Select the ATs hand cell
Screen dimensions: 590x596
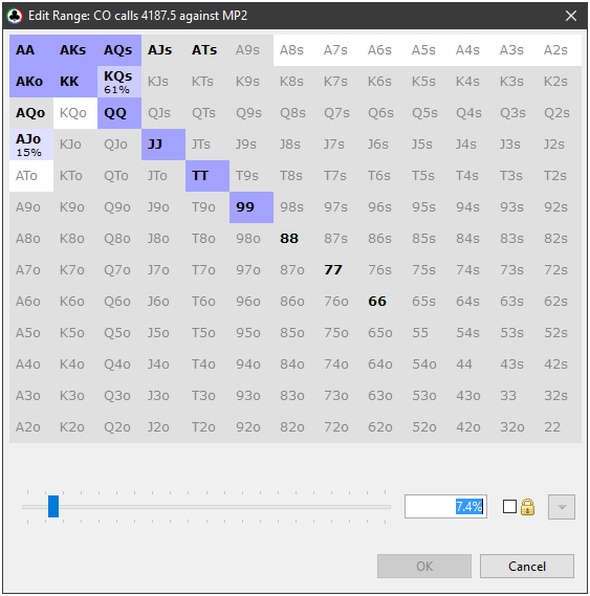coord(208,50)
